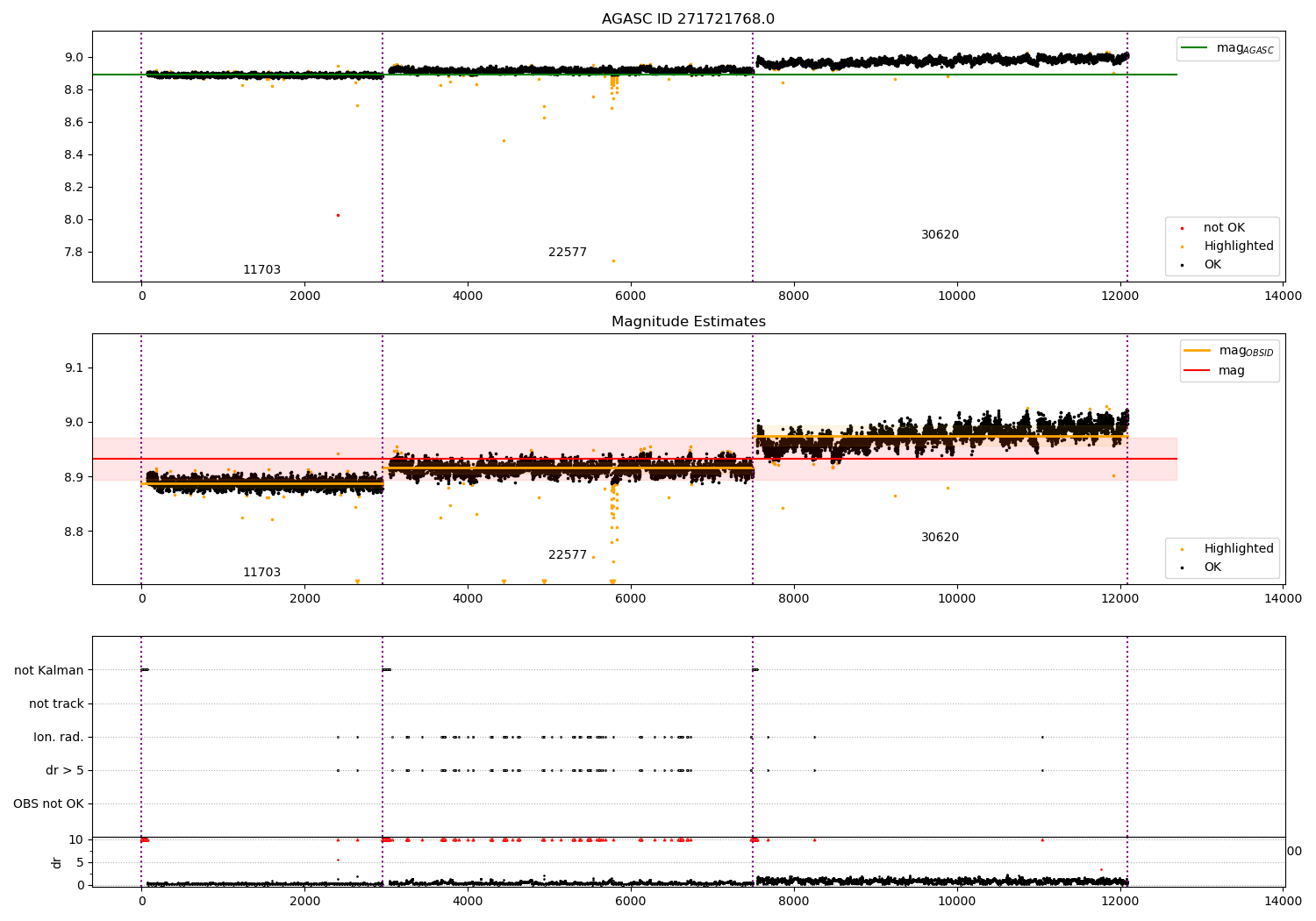Click the red 'mag' legend entry in middle plot
This screenshot has height=921, width=1316.
point(1215,371)
